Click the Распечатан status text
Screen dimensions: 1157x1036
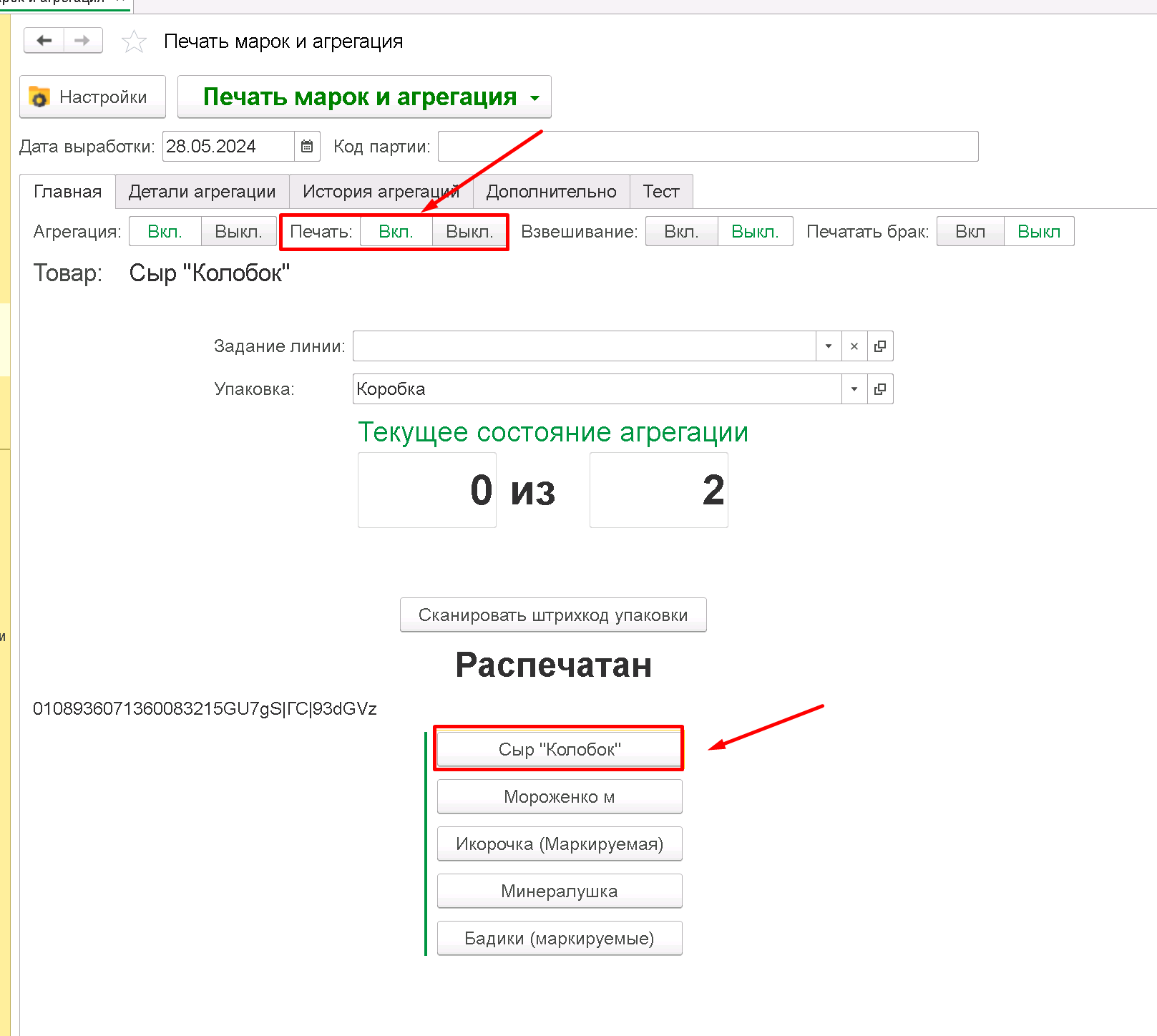(x=553, y=665)
